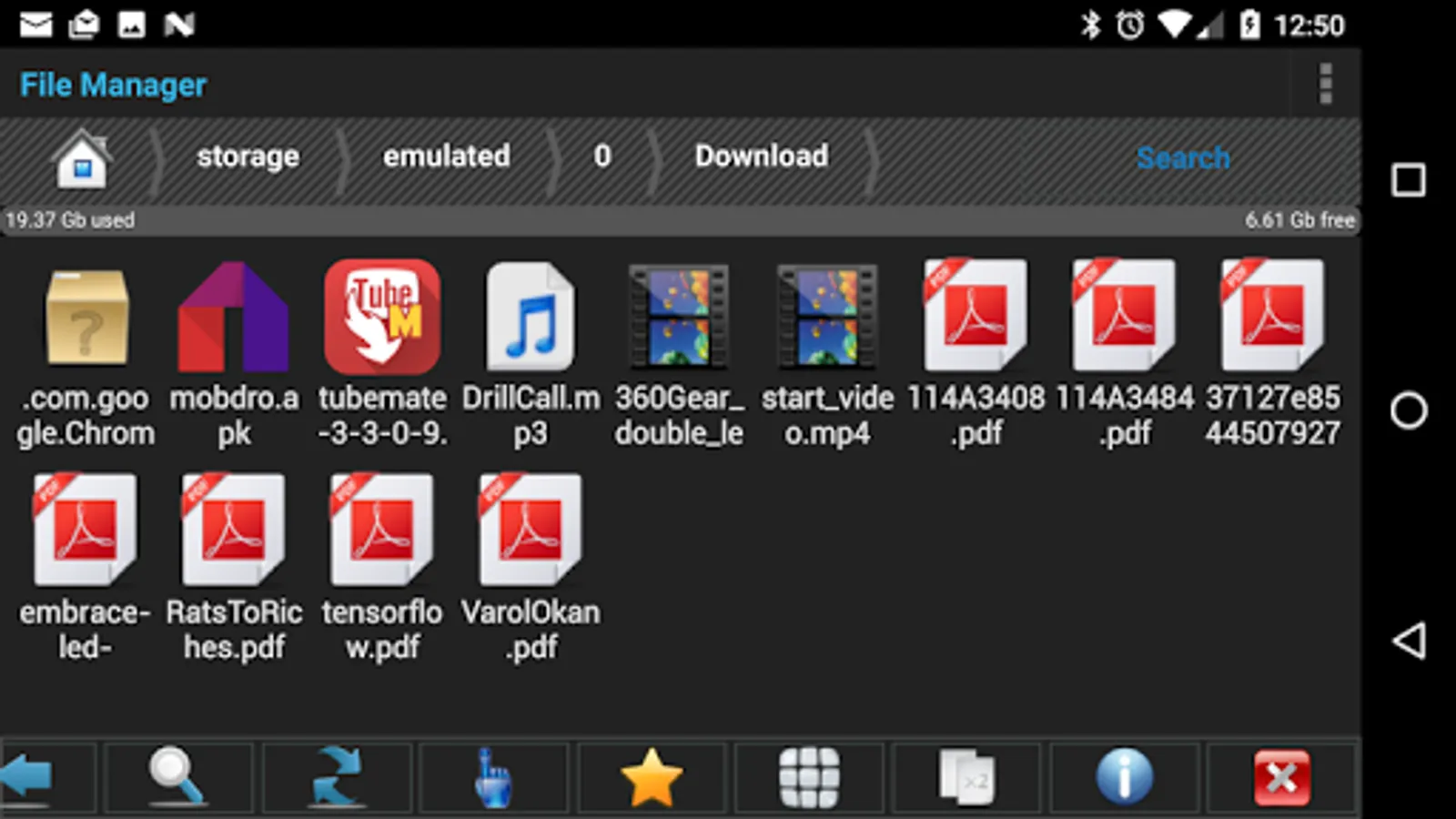1456x819 pixels.
Task: Tap the 19.37 Gb used text
Action: coord(70,220)
